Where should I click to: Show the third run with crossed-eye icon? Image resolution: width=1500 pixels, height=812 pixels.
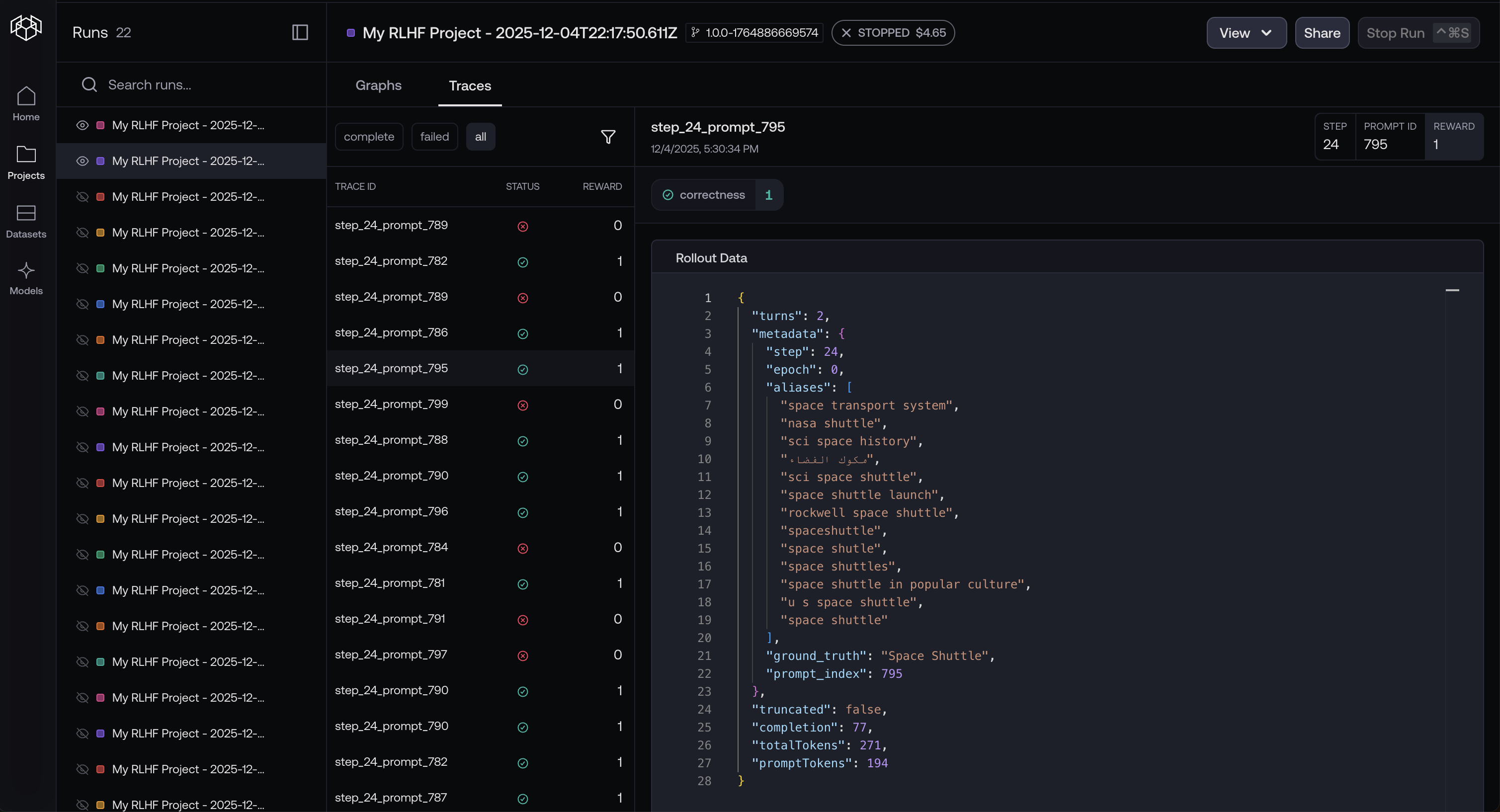tap(83, 197)
